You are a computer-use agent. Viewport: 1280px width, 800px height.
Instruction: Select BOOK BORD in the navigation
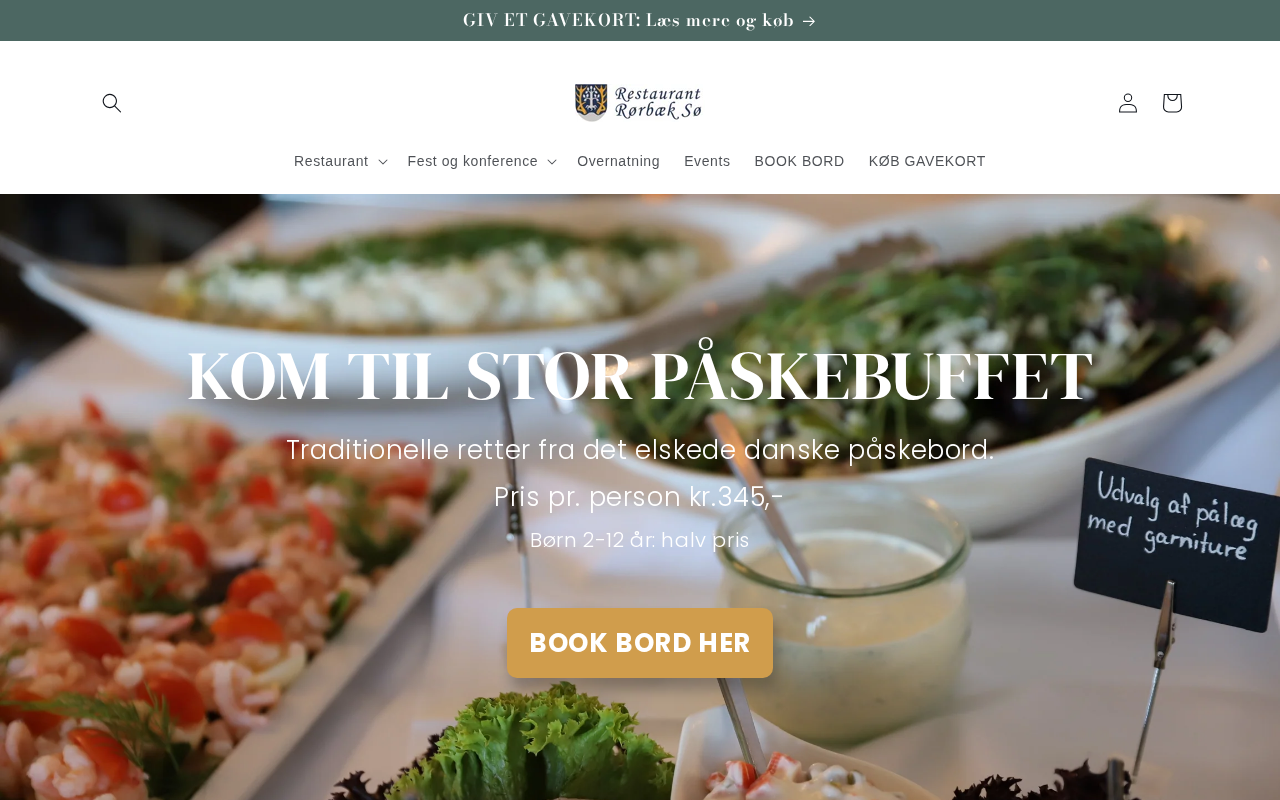pyautogui.click(x=799, y=161)
